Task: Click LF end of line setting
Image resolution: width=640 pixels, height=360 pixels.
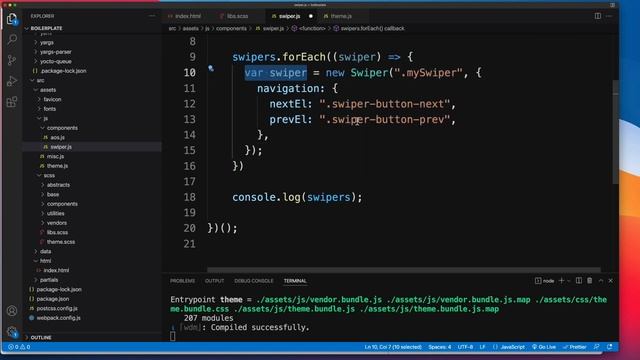Action: coord(482,347)
